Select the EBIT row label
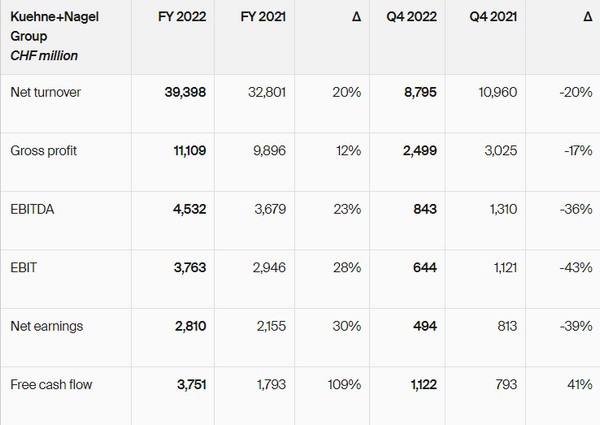The image size is (600, 425). click(x=24, y=266)
